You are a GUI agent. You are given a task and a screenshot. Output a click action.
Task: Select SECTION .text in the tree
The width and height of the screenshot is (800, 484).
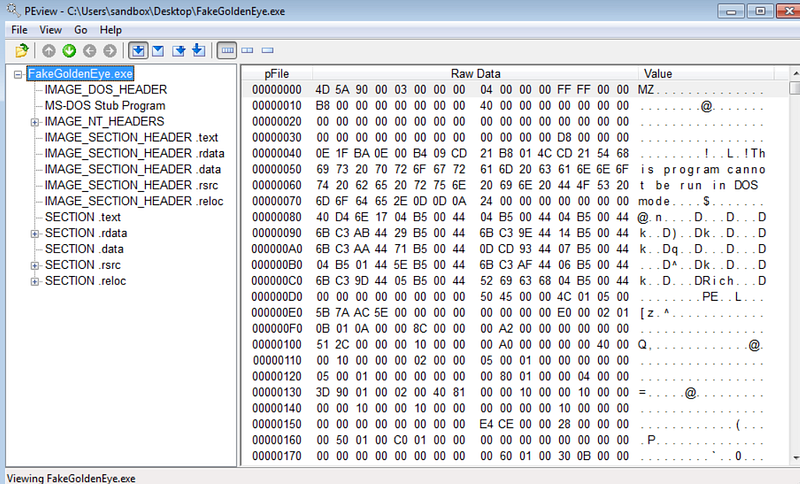pos(83,217)
